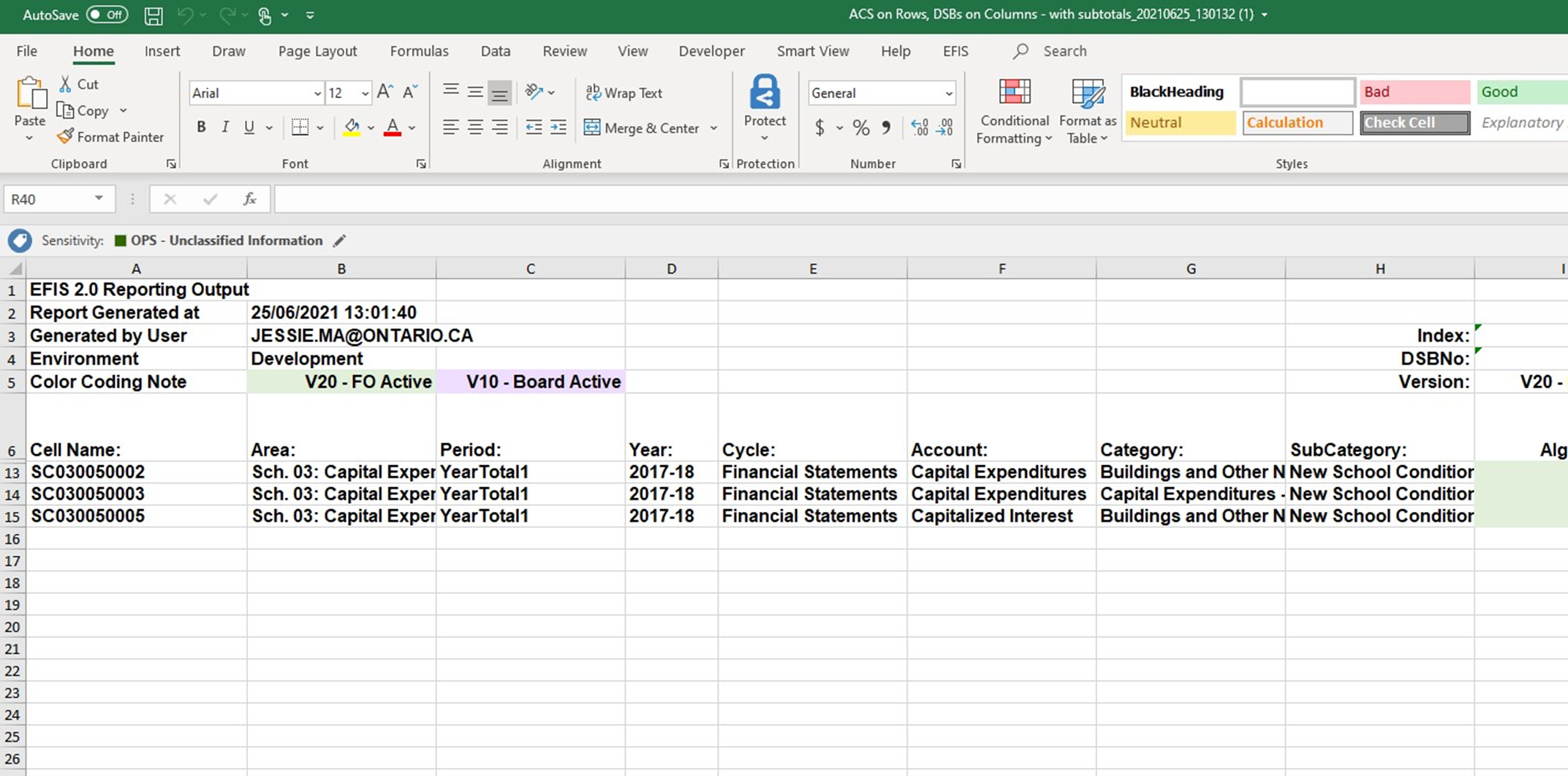Open the Page Layout tab

(x=317, y=51)
